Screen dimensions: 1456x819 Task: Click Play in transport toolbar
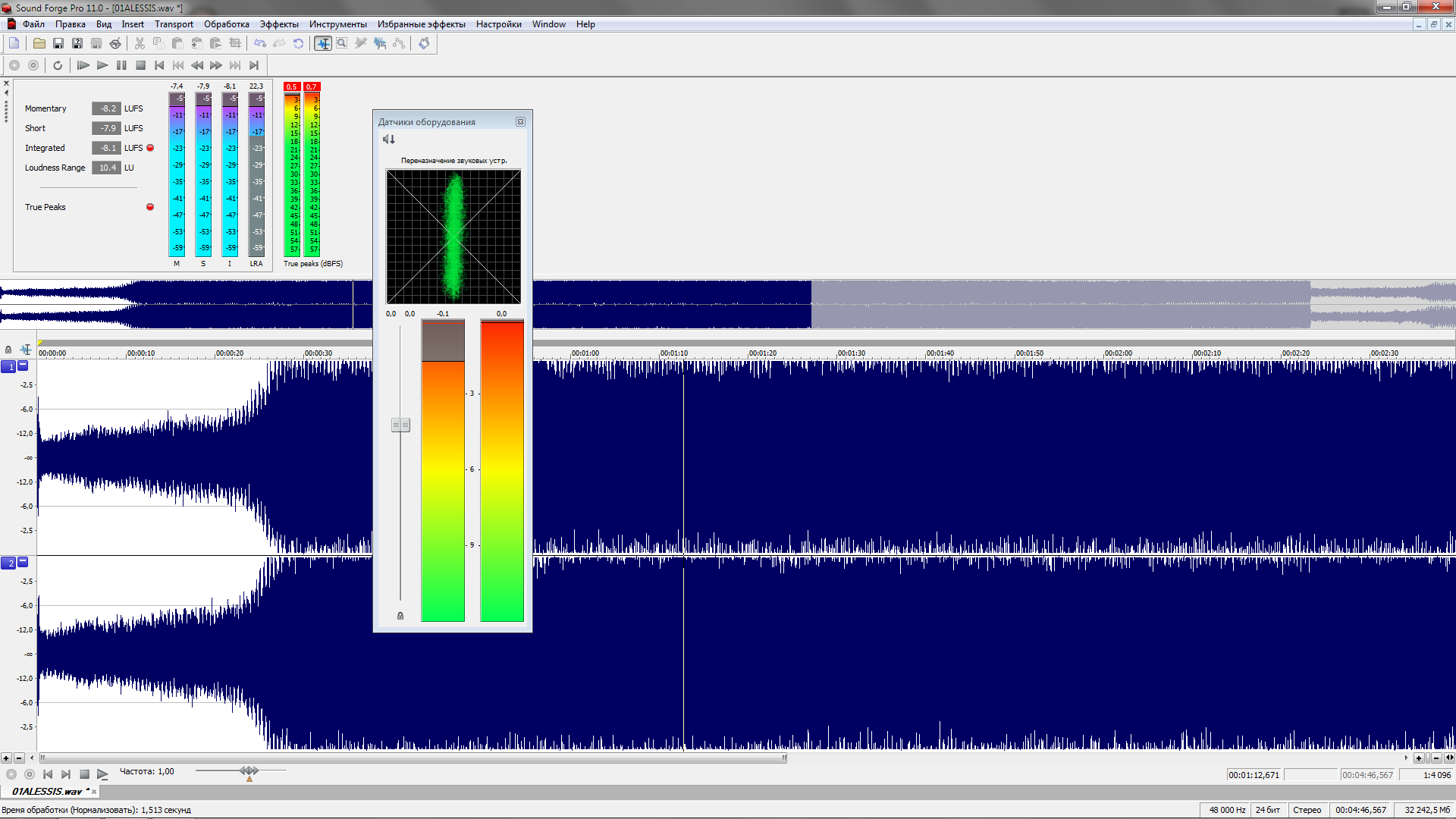[x=102, y=65]
